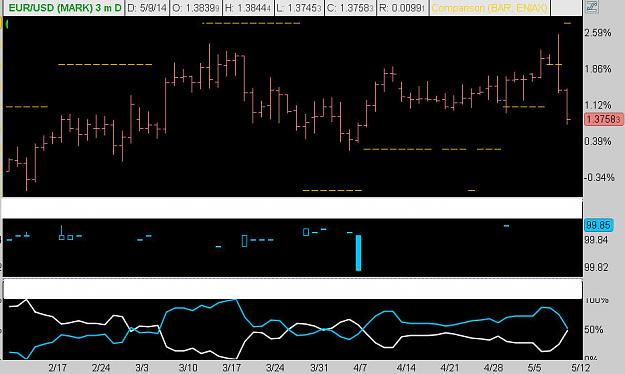625x374 pixels.
Task: Click the 2/24 date on time axis
Action: point(101,367)
